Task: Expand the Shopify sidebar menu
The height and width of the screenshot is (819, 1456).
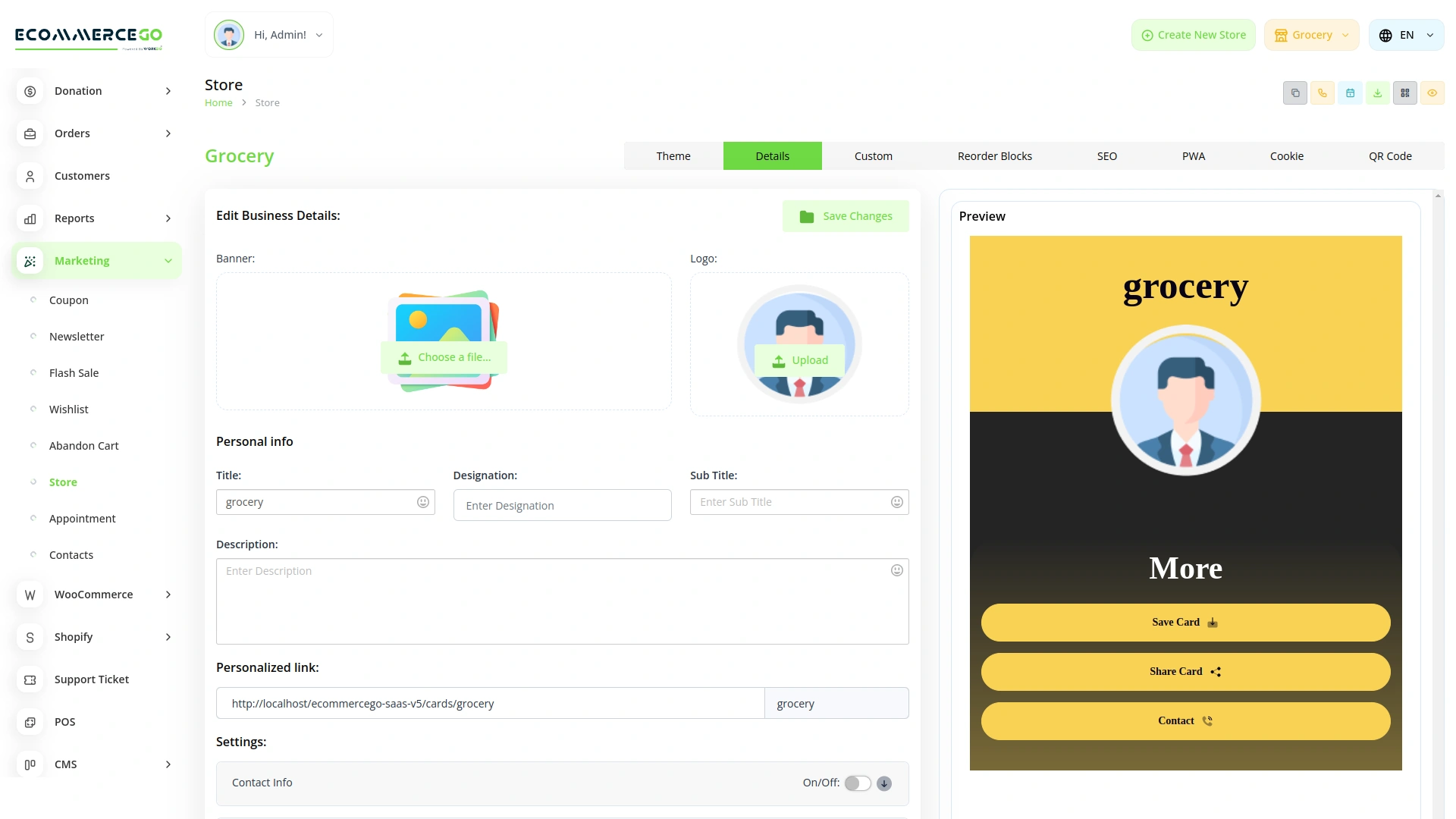Action: click(x=95, y=637)
